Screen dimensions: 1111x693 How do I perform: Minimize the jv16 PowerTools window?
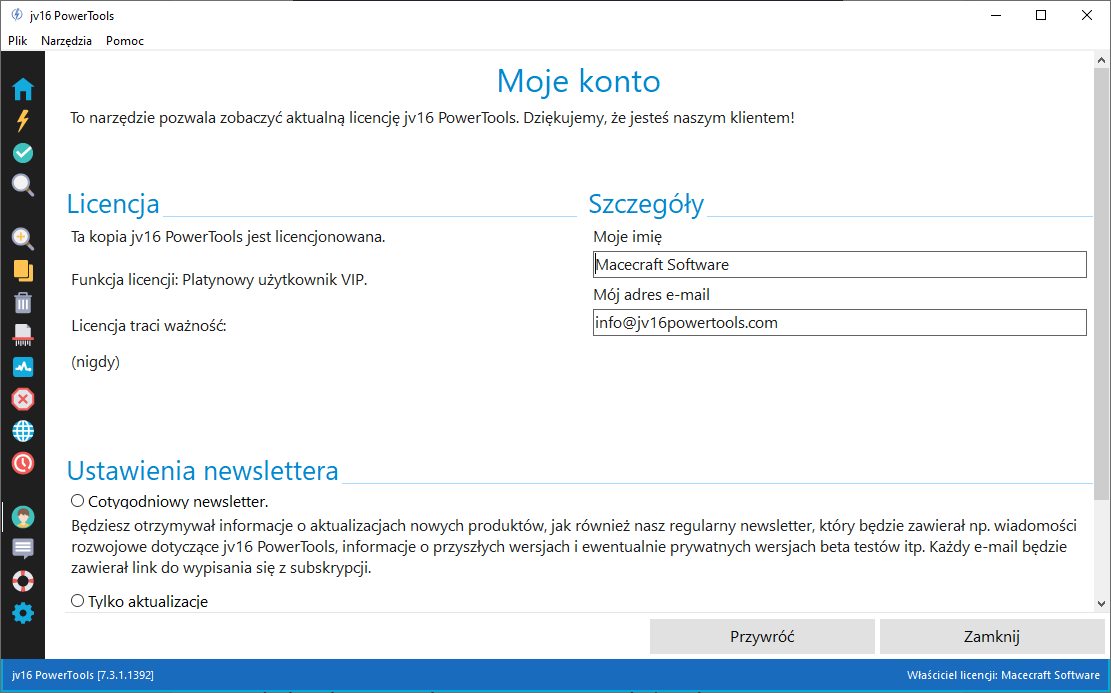click(x=996, y=15)
